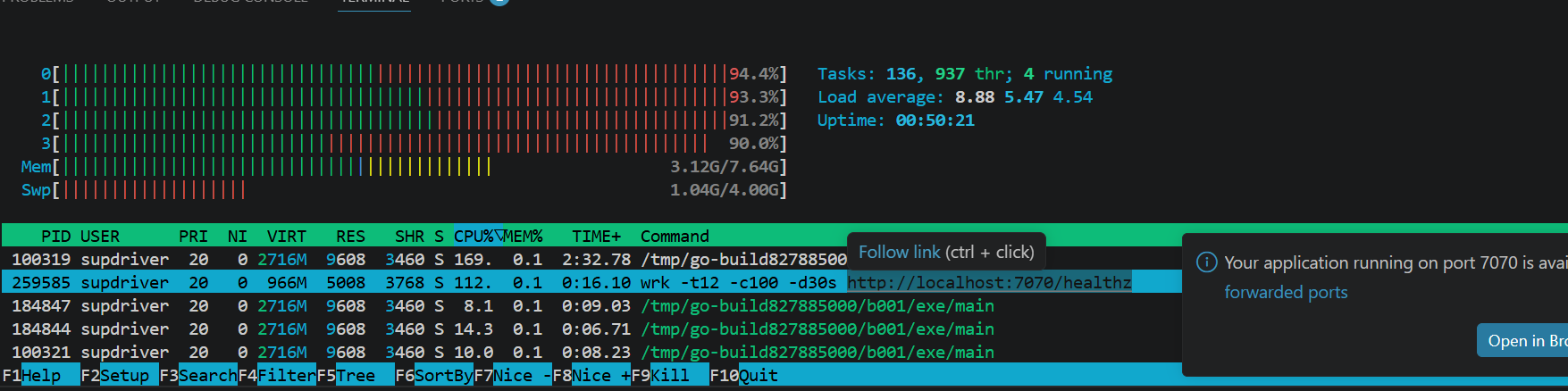Image resolution: width=1568 pixels, height=391 pixels.
Task: Click the CPU 0 usage meter
Action: [414, 73]
